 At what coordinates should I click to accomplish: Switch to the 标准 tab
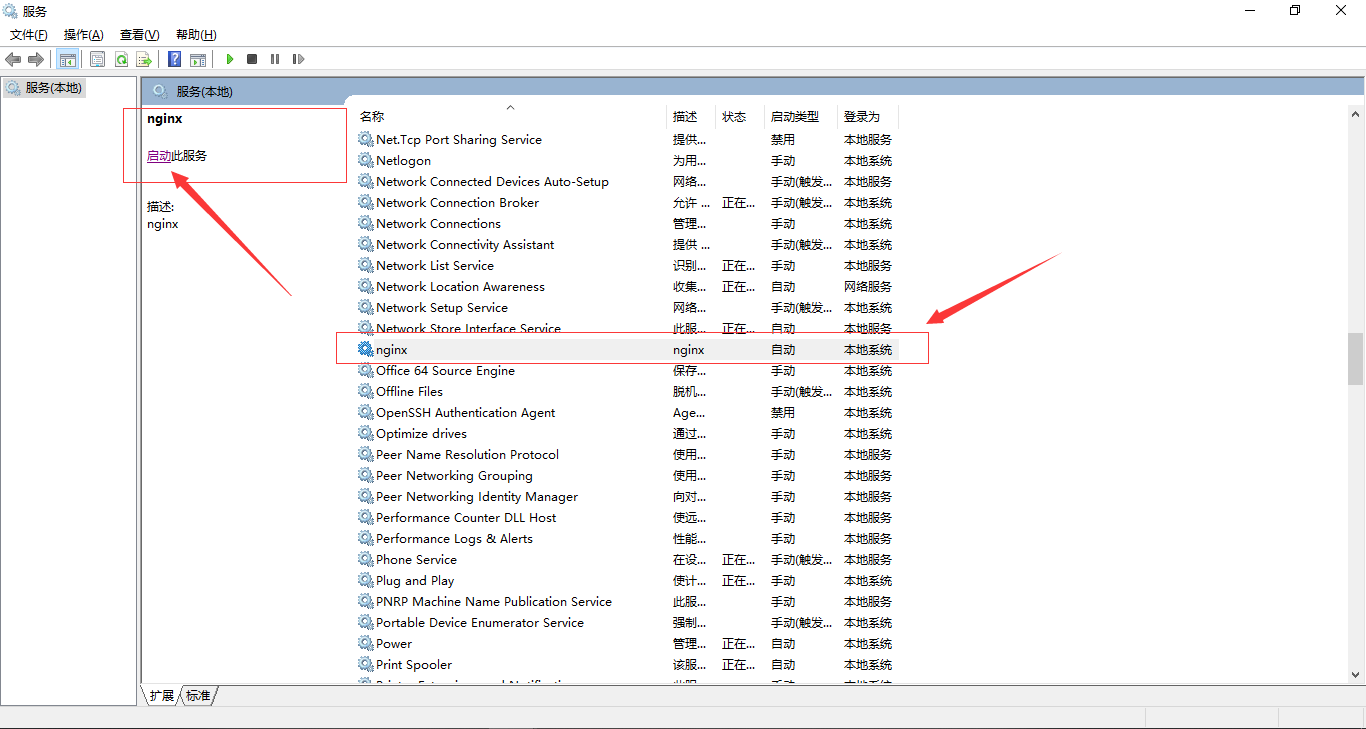(198, 695)
